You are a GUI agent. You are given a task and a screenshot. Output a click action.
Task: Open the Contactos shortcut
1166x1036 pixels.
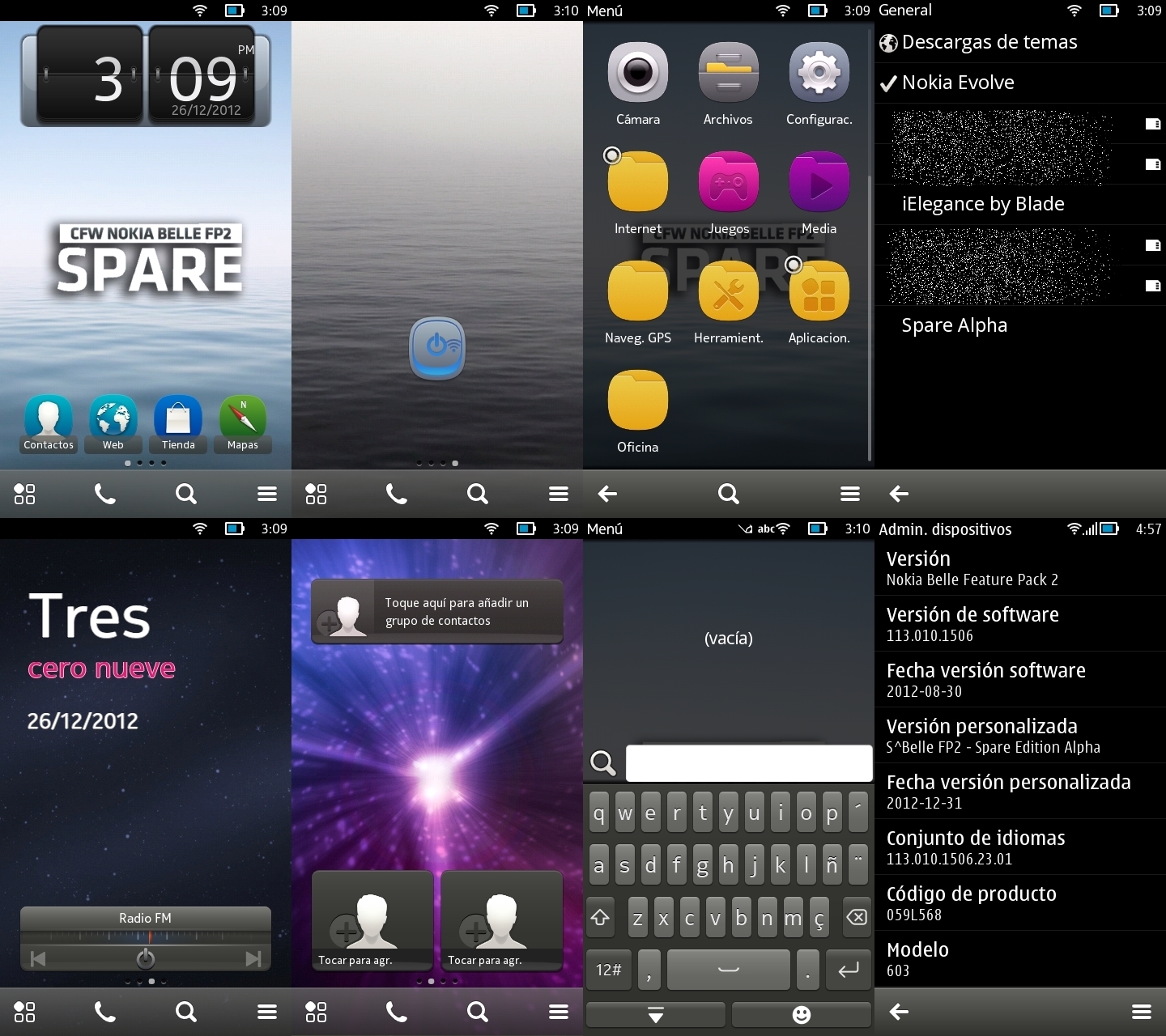(49, 423)
